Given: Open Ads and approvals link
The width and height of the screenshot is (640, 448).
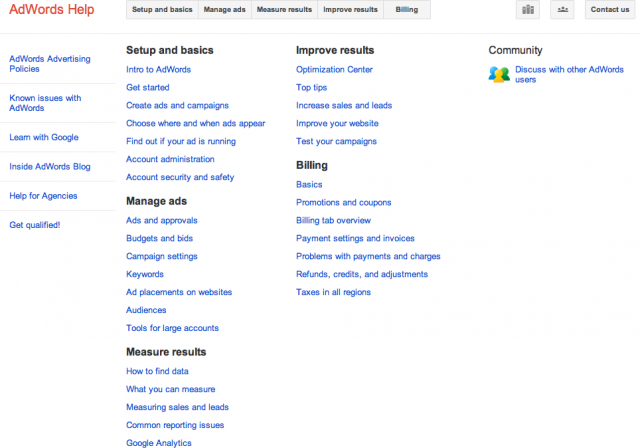Looking at the screenshot, I should tap(162, 220).
